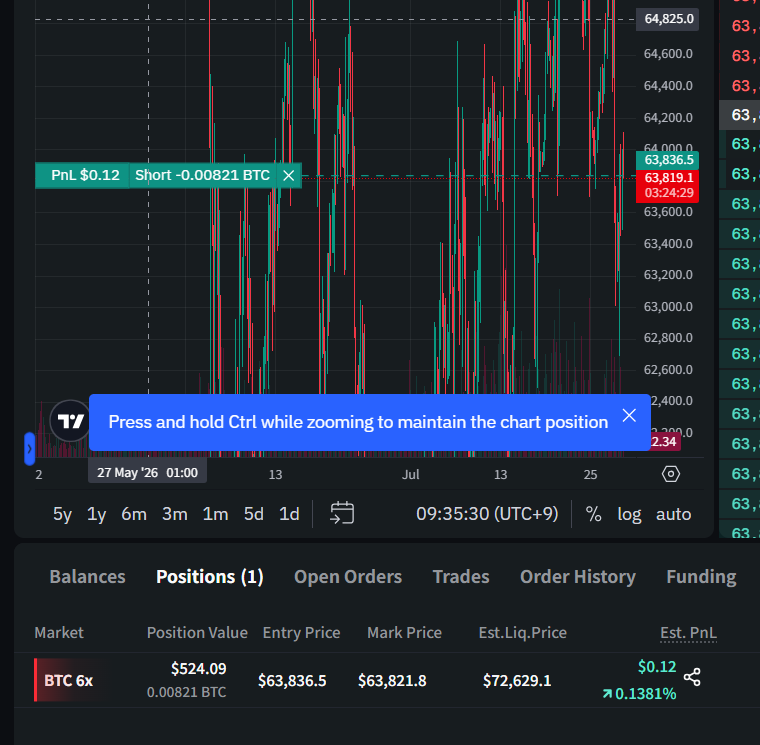The image size is (760, 745).
Task: Share the BTC position PnL
Action: pyautogui.click(x=692, y=677)
